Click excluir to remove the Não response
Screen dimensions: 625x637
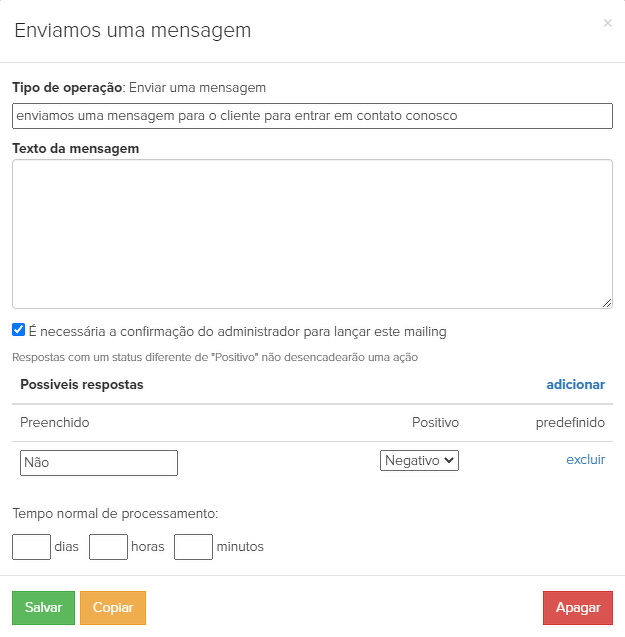[x=585, y=460]
